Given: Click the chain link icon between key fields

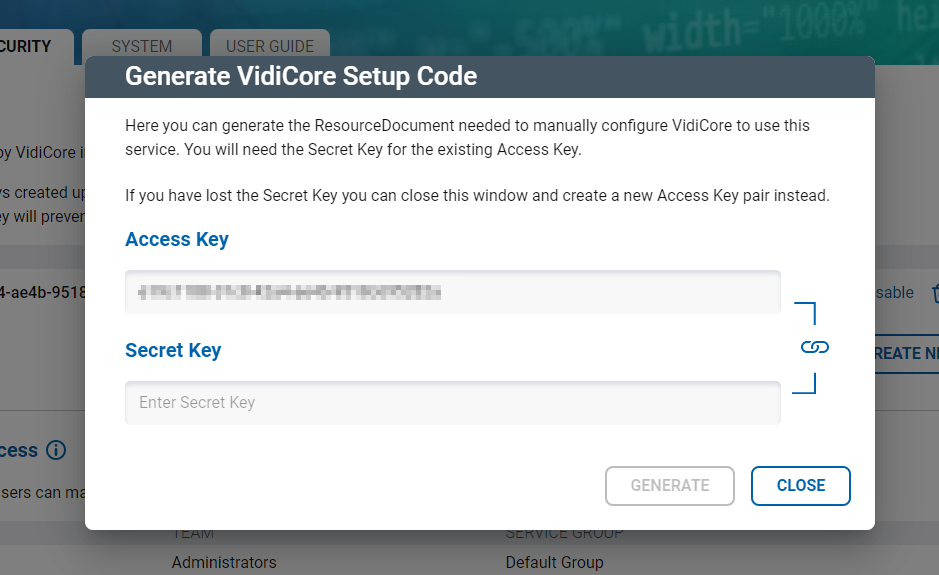Looking at the screenshot, I should [815, 347].
